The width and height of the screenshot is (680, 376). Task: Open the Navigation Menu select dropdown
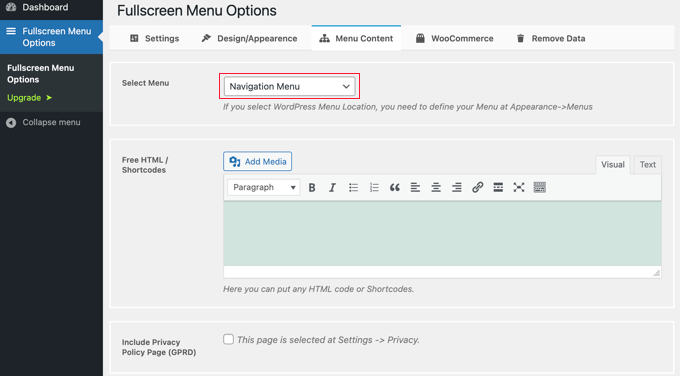pos(290,86)
